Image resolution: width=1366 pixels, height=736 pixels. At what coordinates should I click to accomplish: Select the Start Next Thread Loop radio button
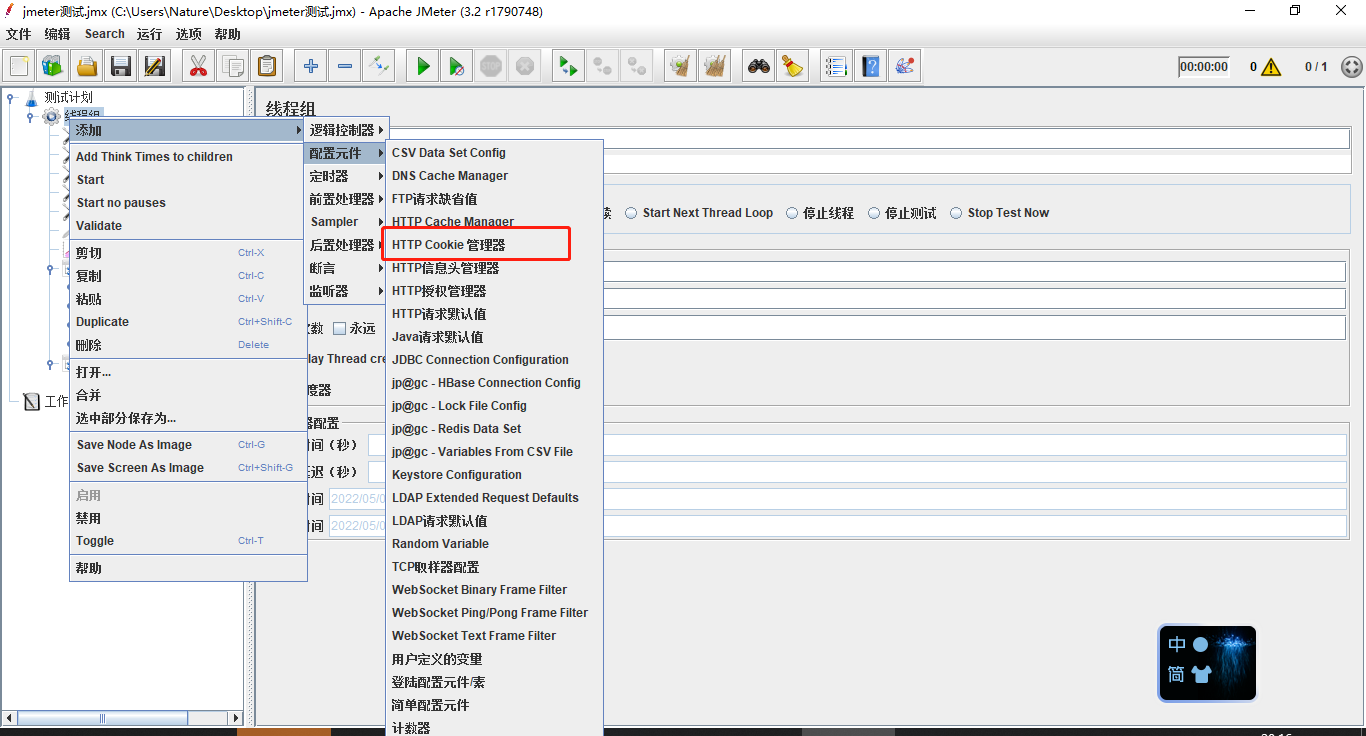click(631, 213)
